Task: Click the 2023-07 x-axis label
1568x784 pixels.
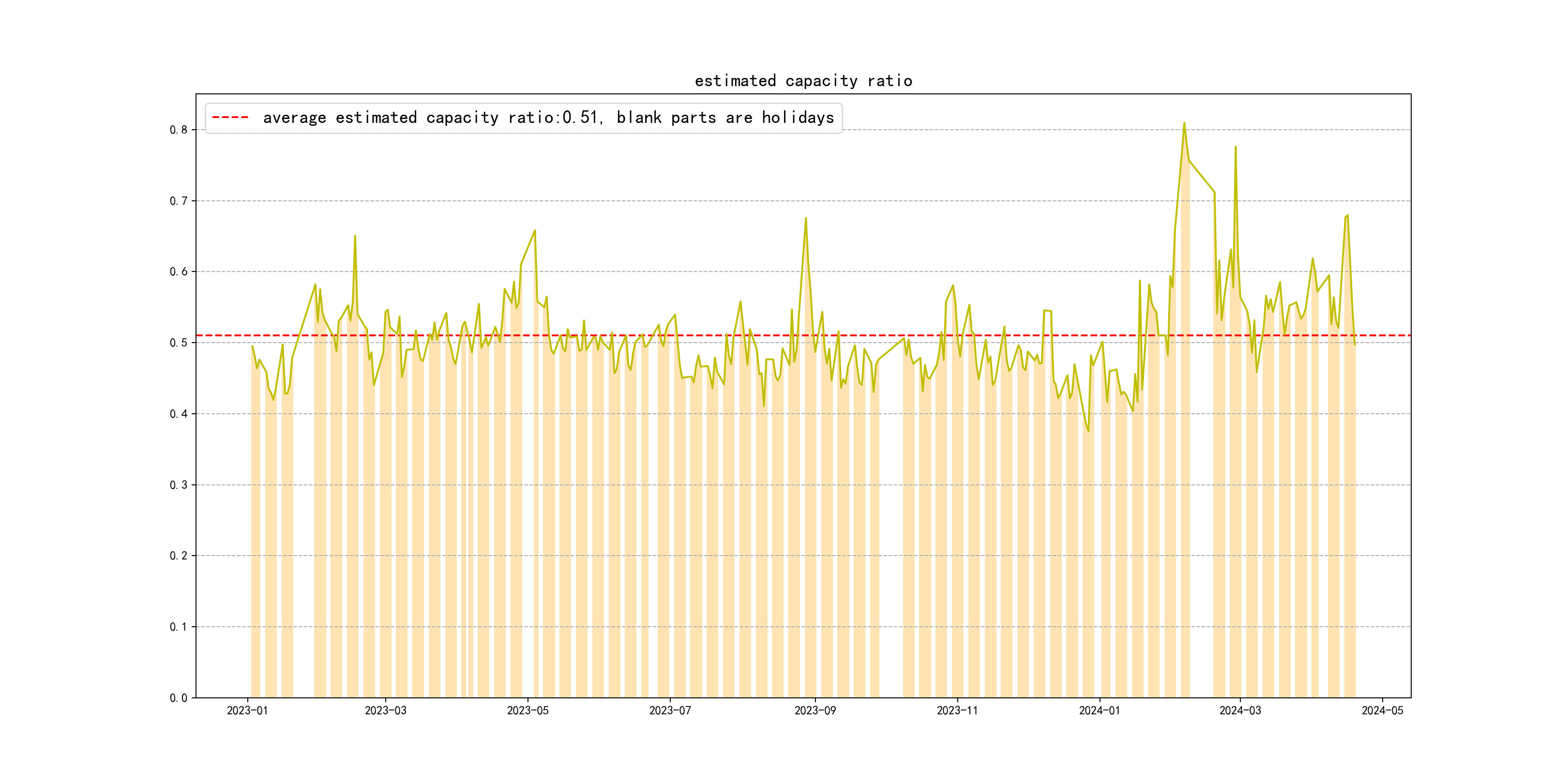Action: pos(670,710)
